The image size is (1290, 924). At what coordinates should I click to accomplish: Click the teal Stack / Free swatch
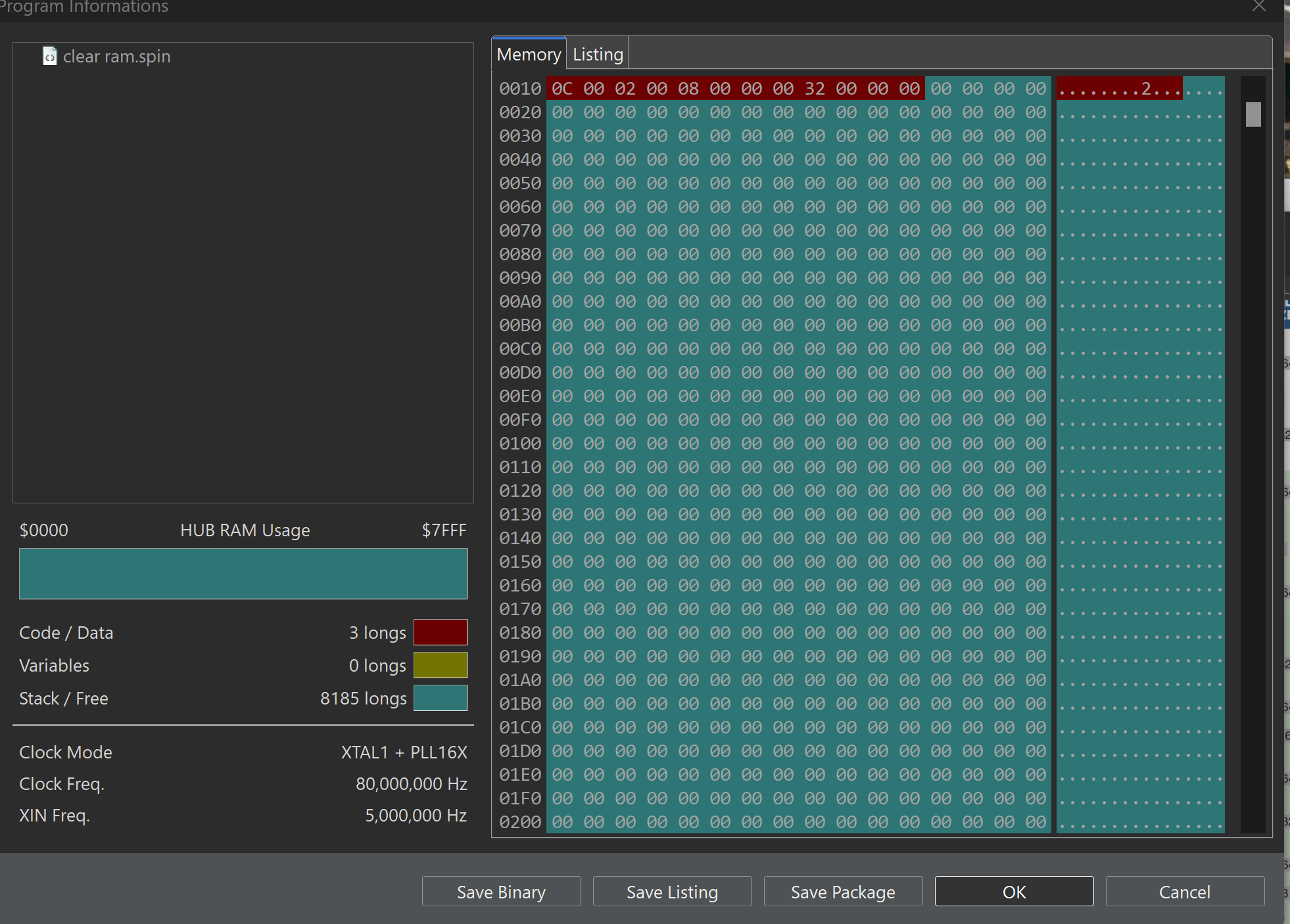tap(440, 698)
